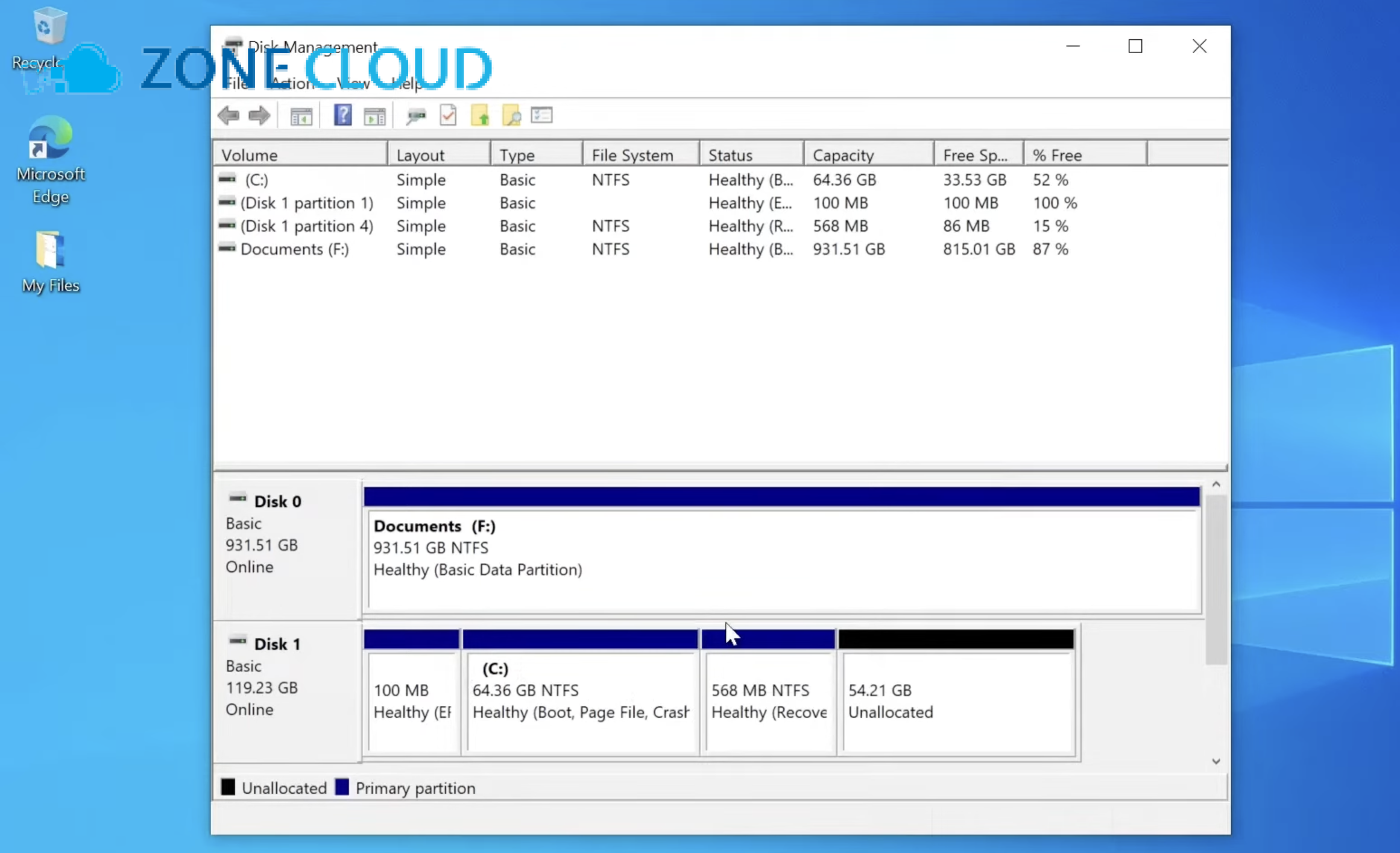Click the Disk 1 label panel

(x=287, y=691)
